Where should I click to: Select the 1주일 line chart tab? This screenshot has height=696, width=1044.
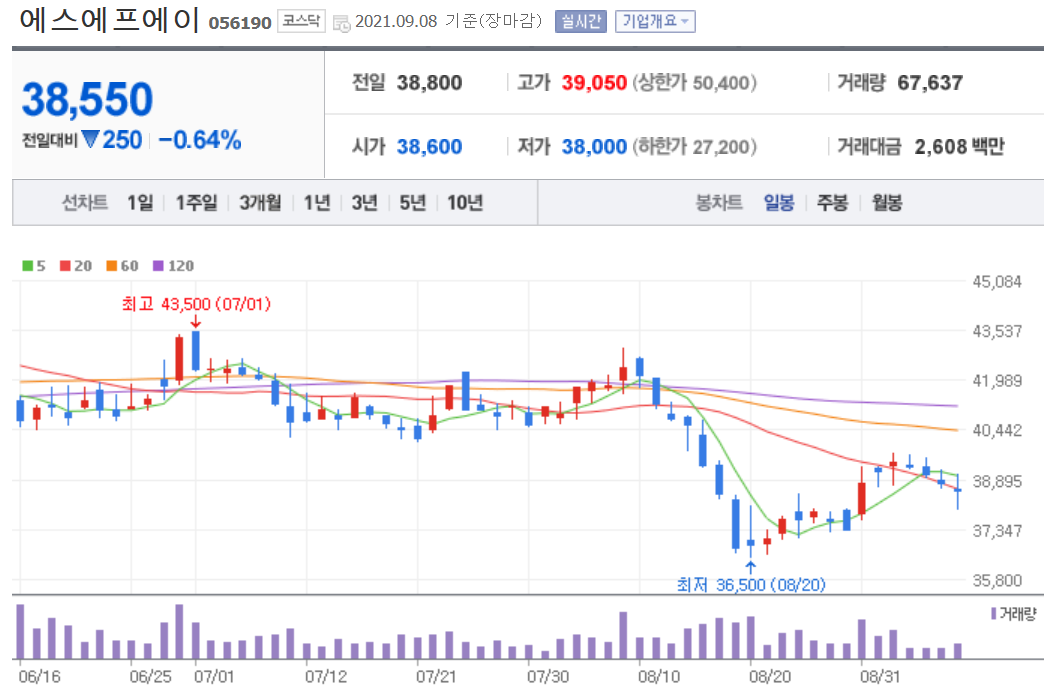coord(196,202)
